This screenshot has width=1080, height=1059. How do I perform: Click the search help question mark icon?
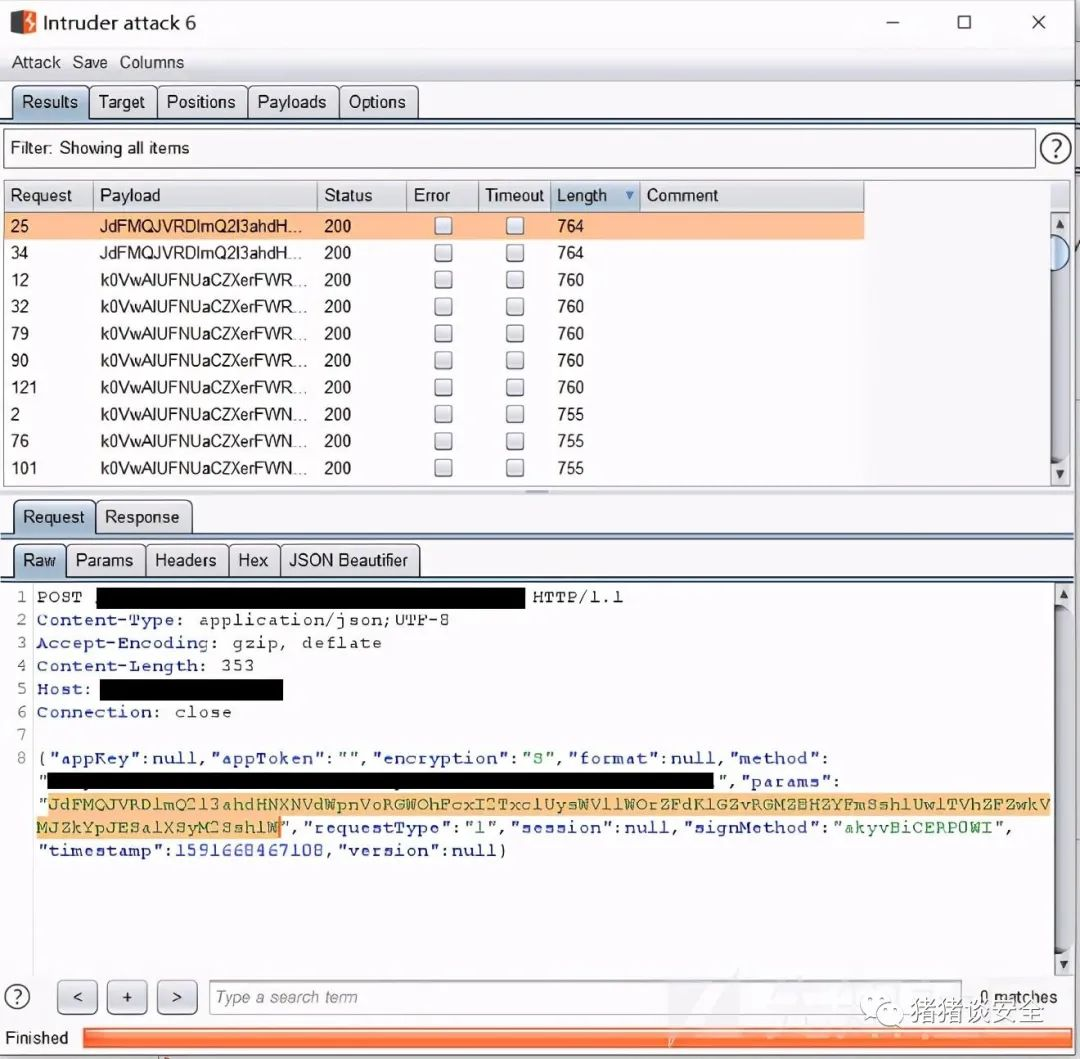click(17, 996)
